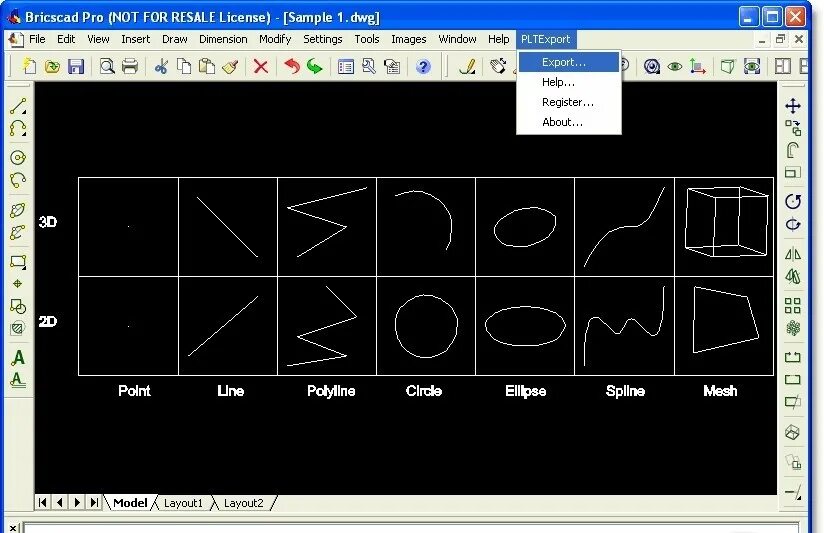Restore the inner document window
Viewport: 824px width, 533px height.
pyautogui.click(x=780, y=39)
